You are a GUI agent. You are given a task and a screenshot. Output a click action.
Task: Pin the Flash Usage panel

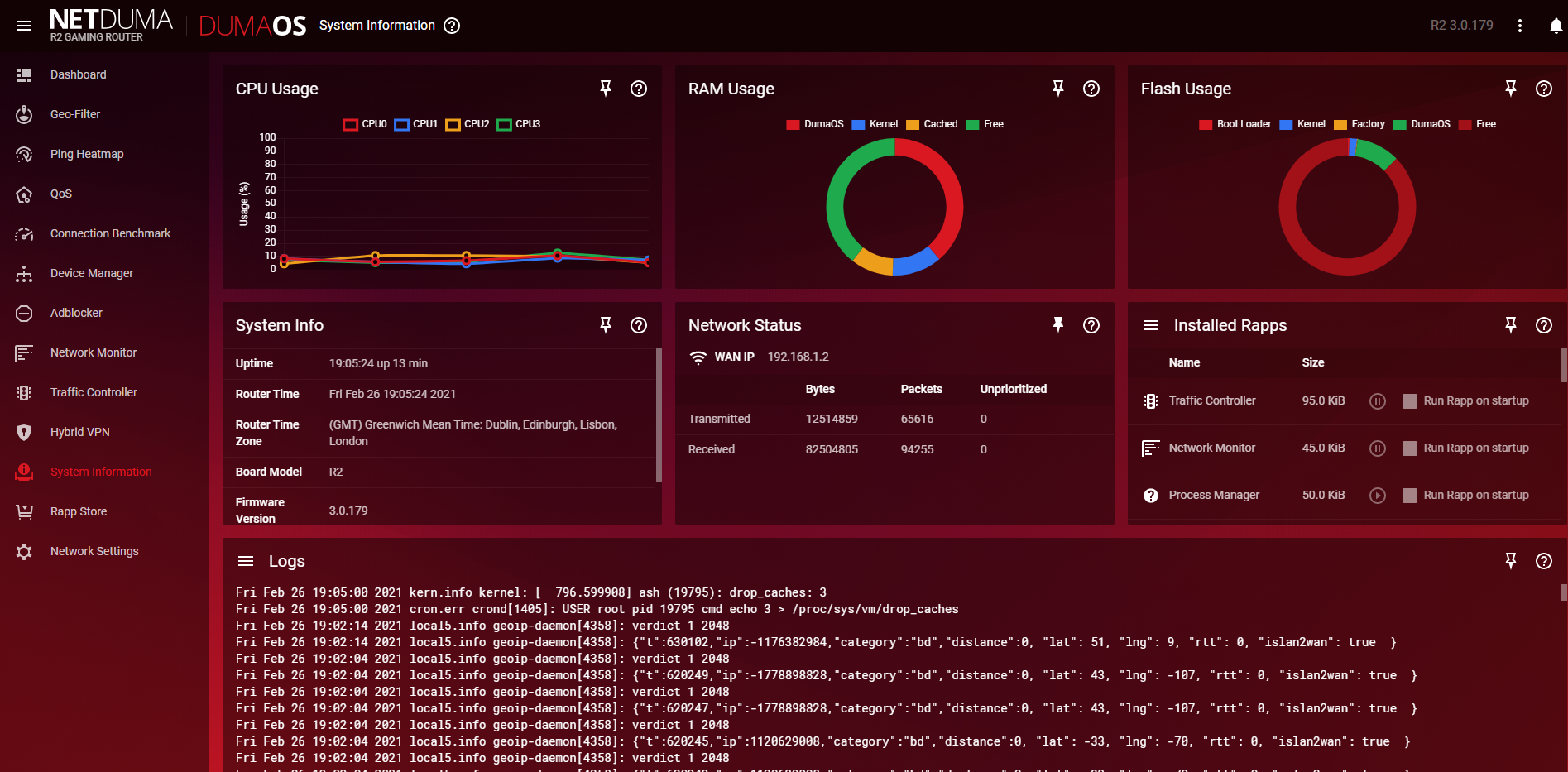pyautogui.click(x=1511, y=89)
